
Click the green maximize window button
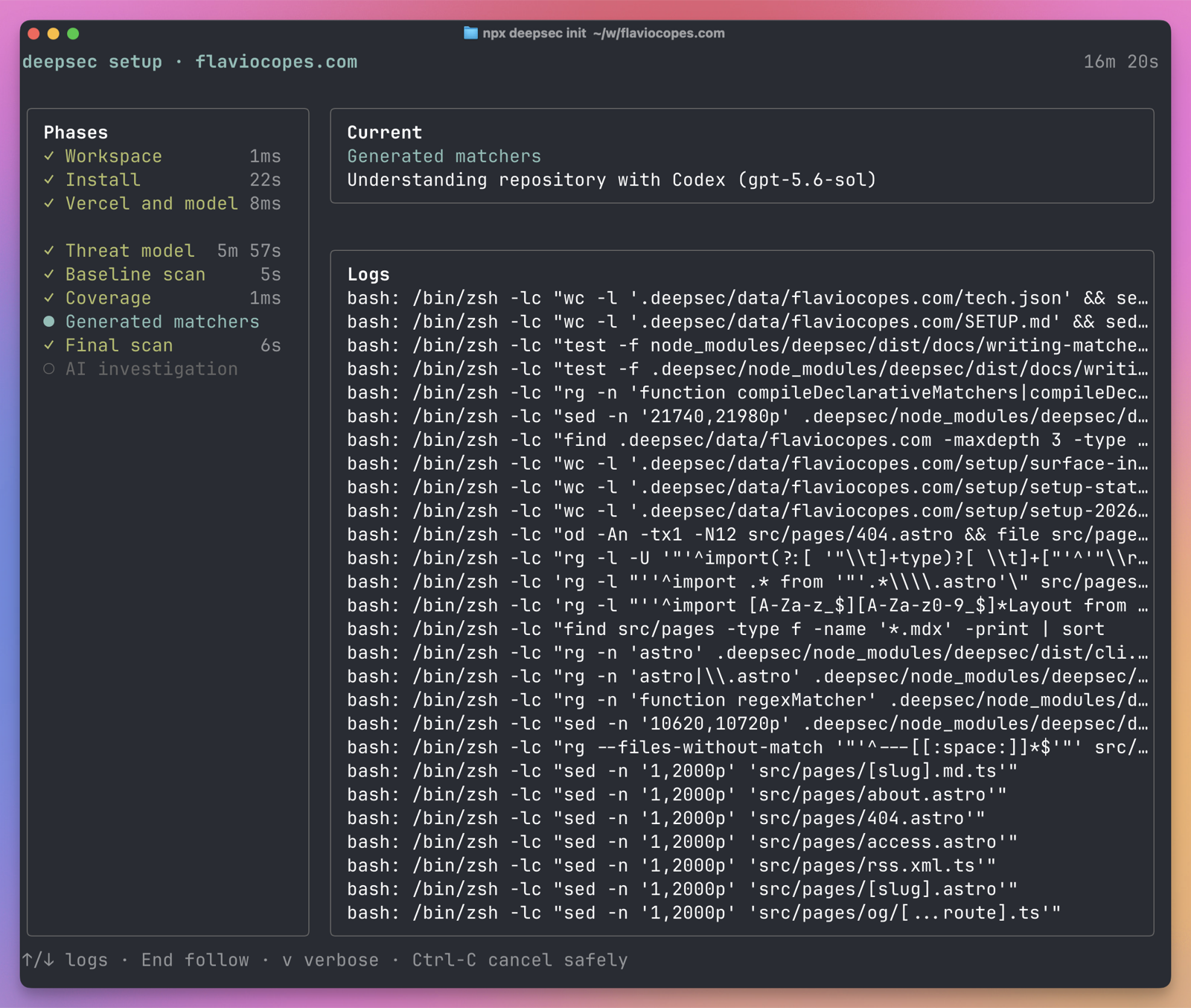coord(73,34)
